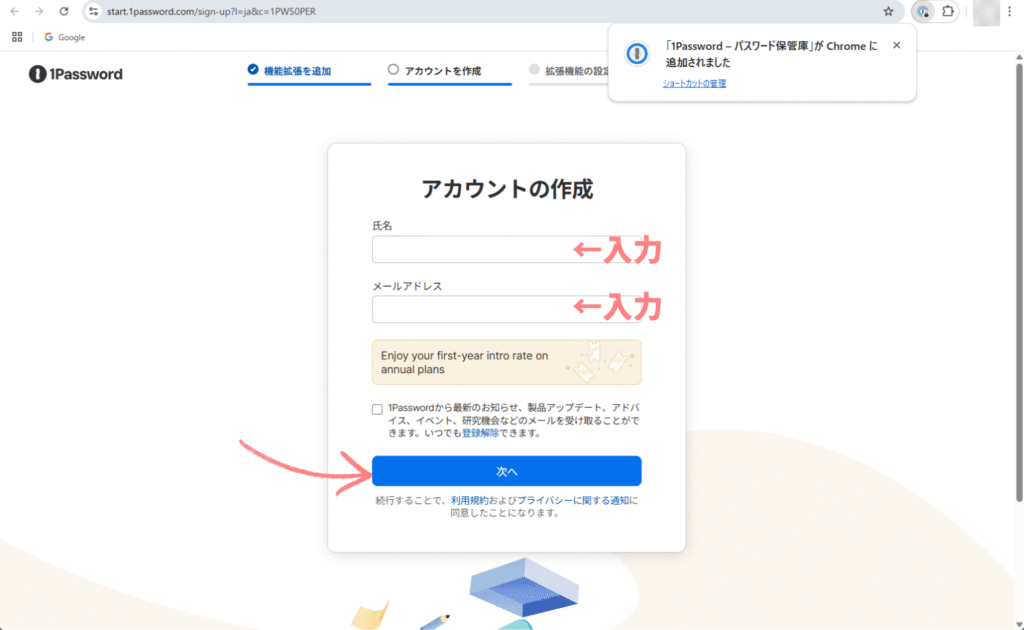Viewport: 1024px width, 630px height.
Task: Bookmark this page with the star
Action: click(888, 11)
